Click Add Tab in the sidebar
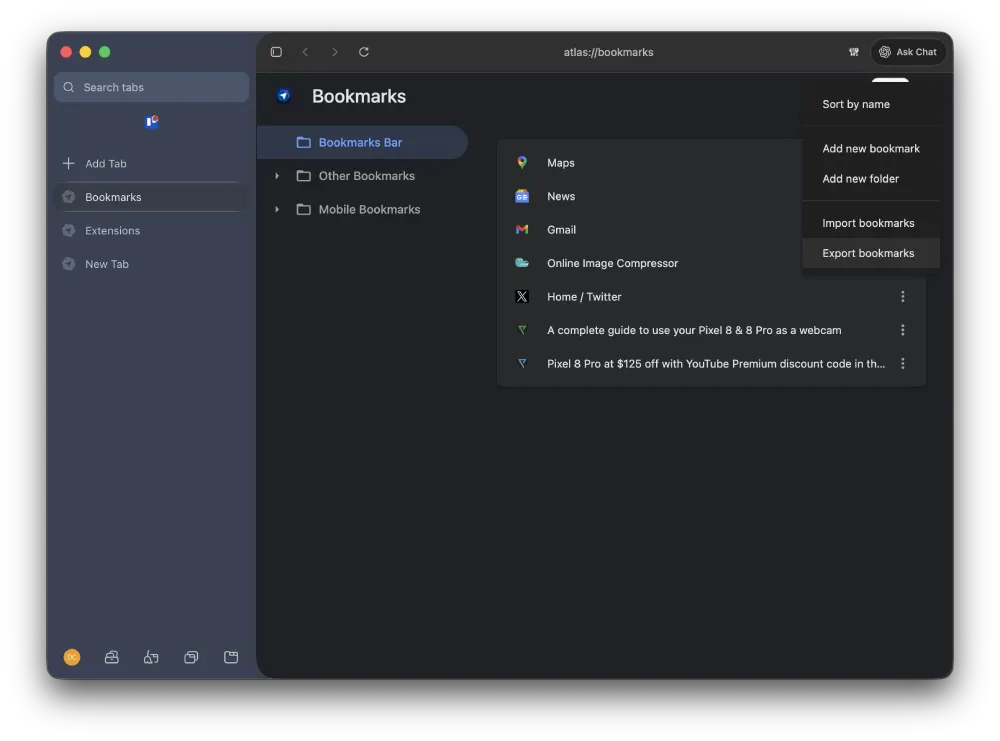 pyautogui.click(x=152, y=163)
